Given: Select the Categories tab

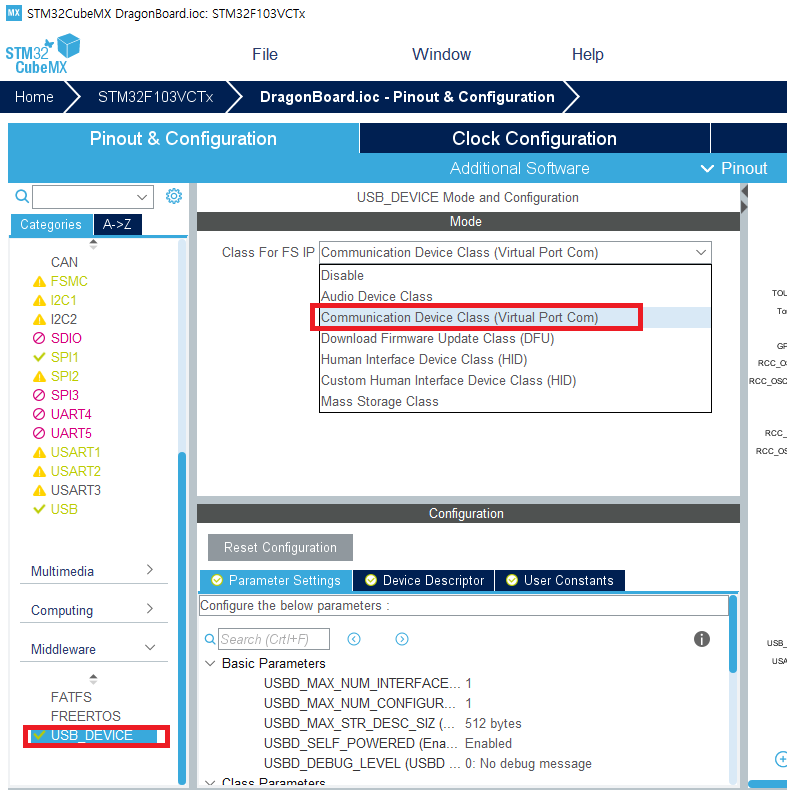Looking at the screenshot, I should click(51, 225).
